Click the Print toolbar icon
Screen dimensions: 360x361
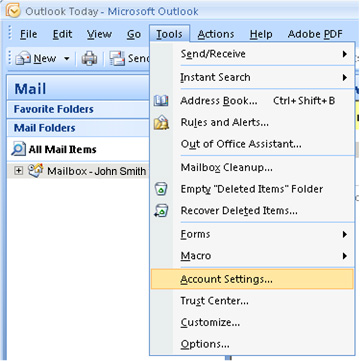pos(89,59)
